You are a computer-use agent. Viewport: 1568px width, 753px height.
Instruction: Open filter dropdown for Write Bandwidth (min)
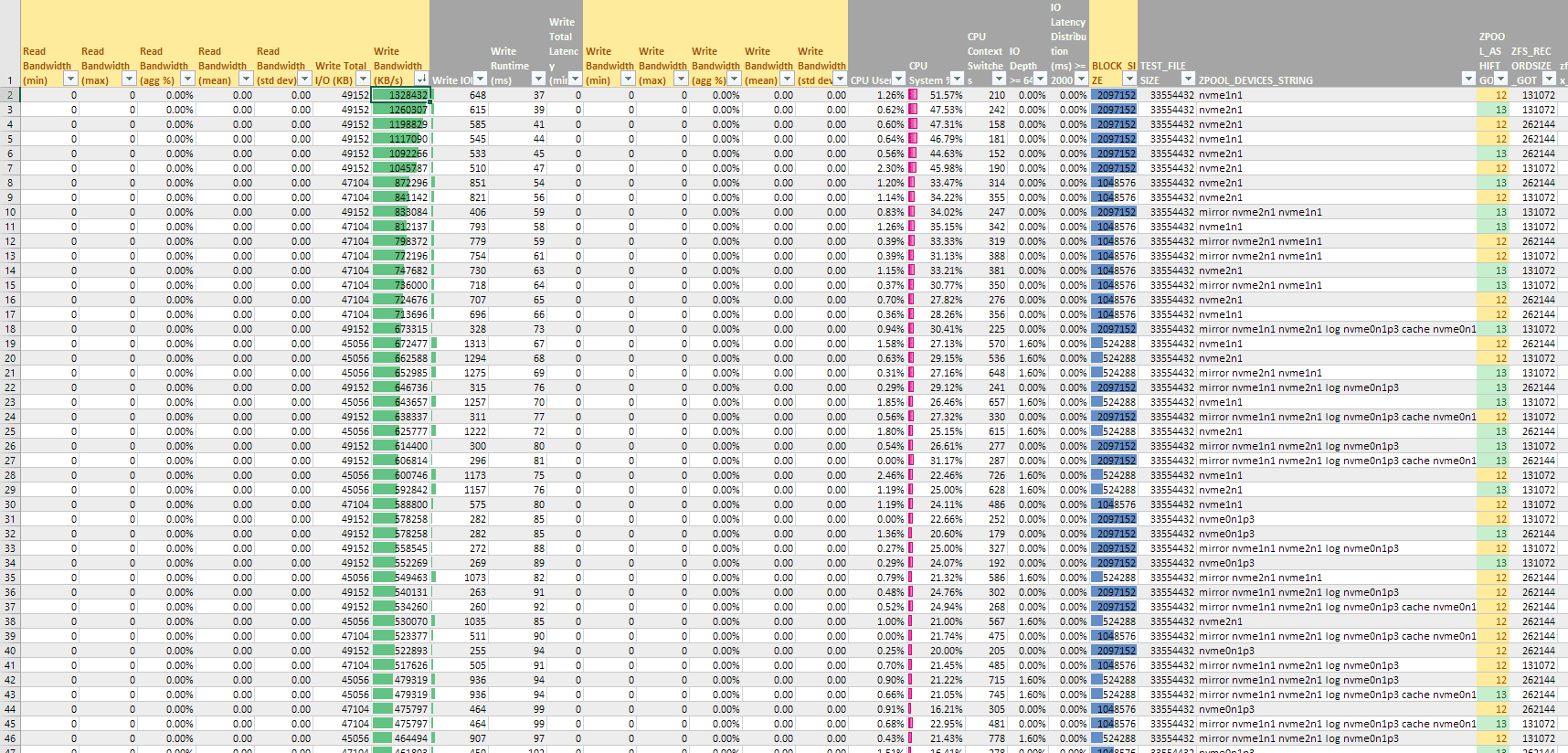pos(628,80)
